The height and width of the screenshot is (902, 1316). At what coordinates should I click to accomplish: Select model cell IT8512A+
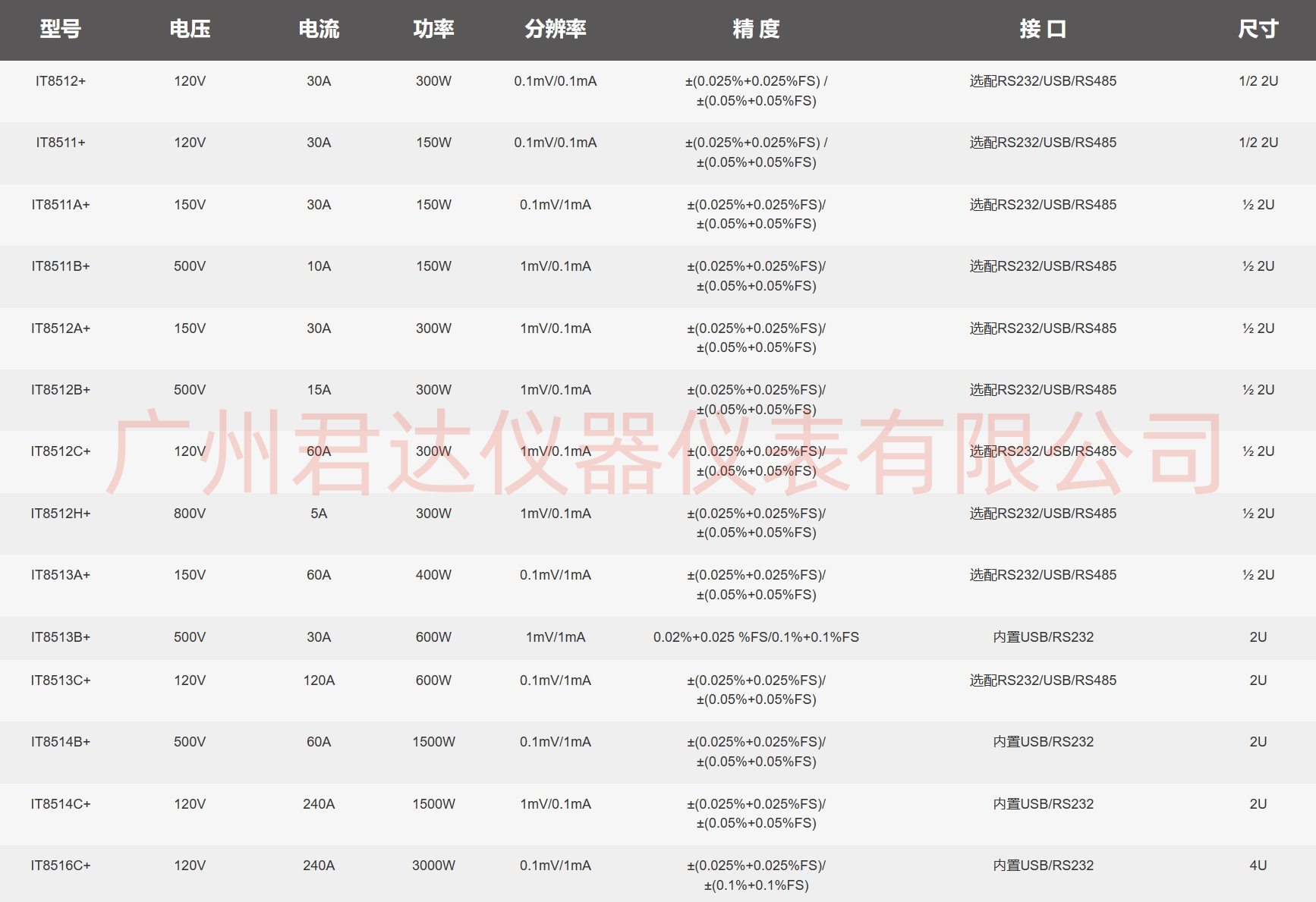point(61,328)
